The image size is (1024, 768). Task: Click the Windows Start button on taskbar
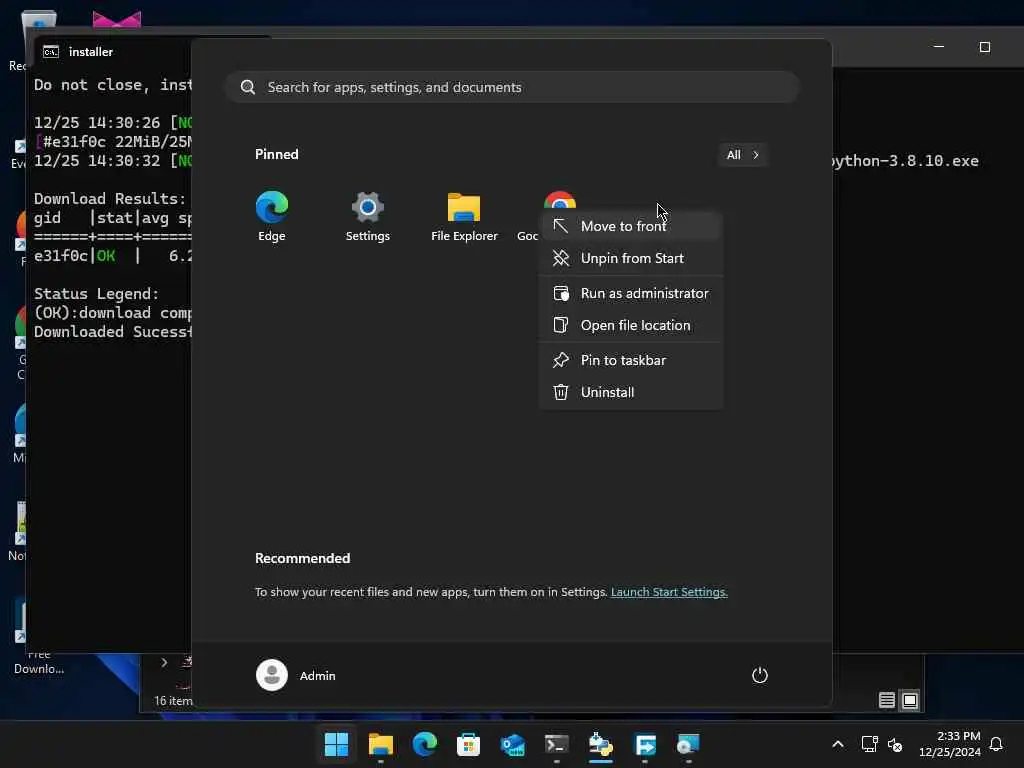point(336,744)
